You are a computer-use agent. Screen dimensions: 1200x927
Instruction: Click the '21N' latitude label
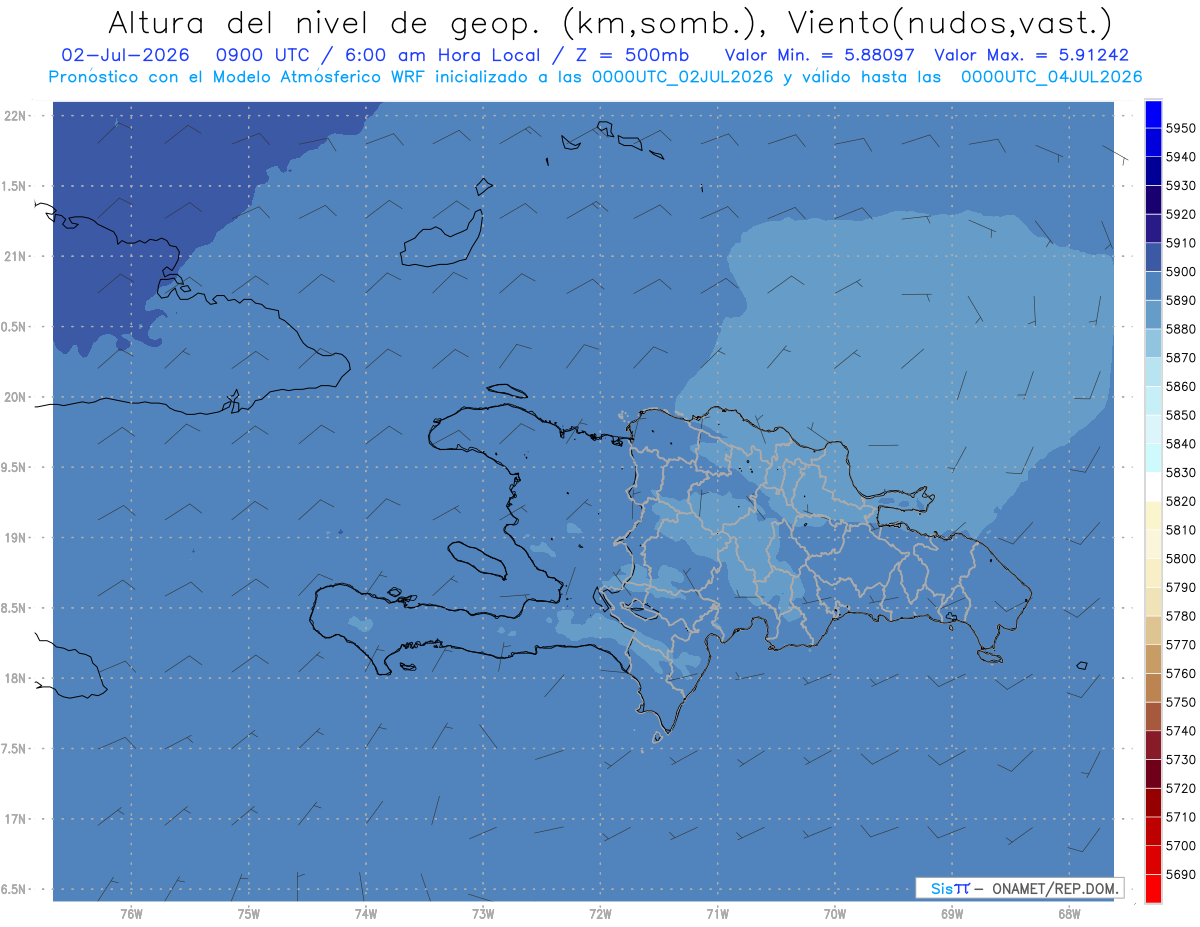tap(15, 257)
